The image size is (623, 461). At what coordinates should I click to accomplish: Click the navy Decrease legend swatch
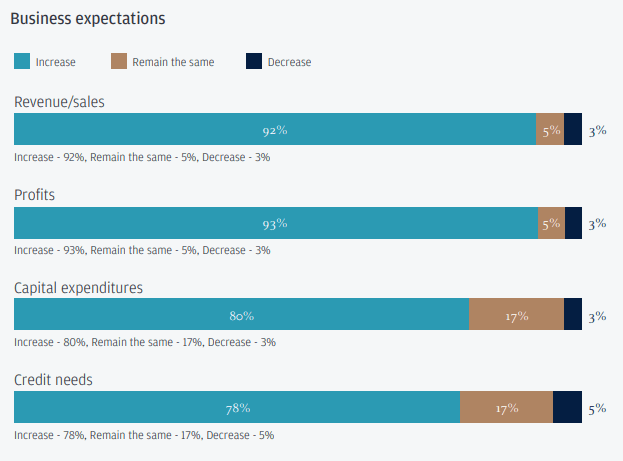tap(253, 62)
